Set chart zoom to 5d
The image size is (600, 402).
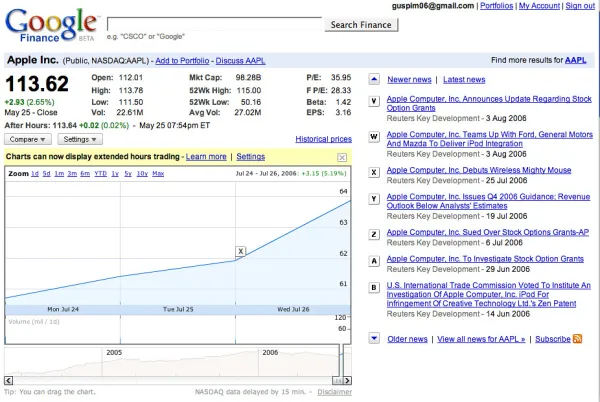coord(47,174)
